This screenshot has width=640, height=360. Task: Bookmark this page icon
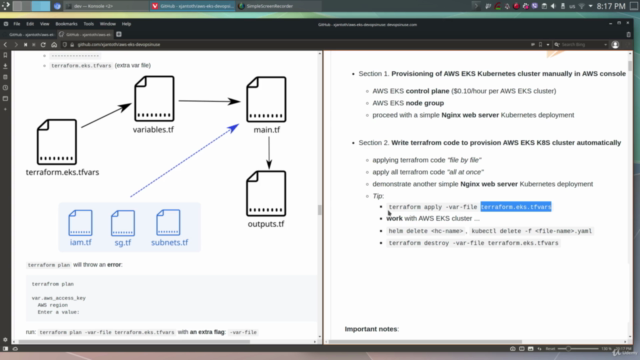point(540,44)
